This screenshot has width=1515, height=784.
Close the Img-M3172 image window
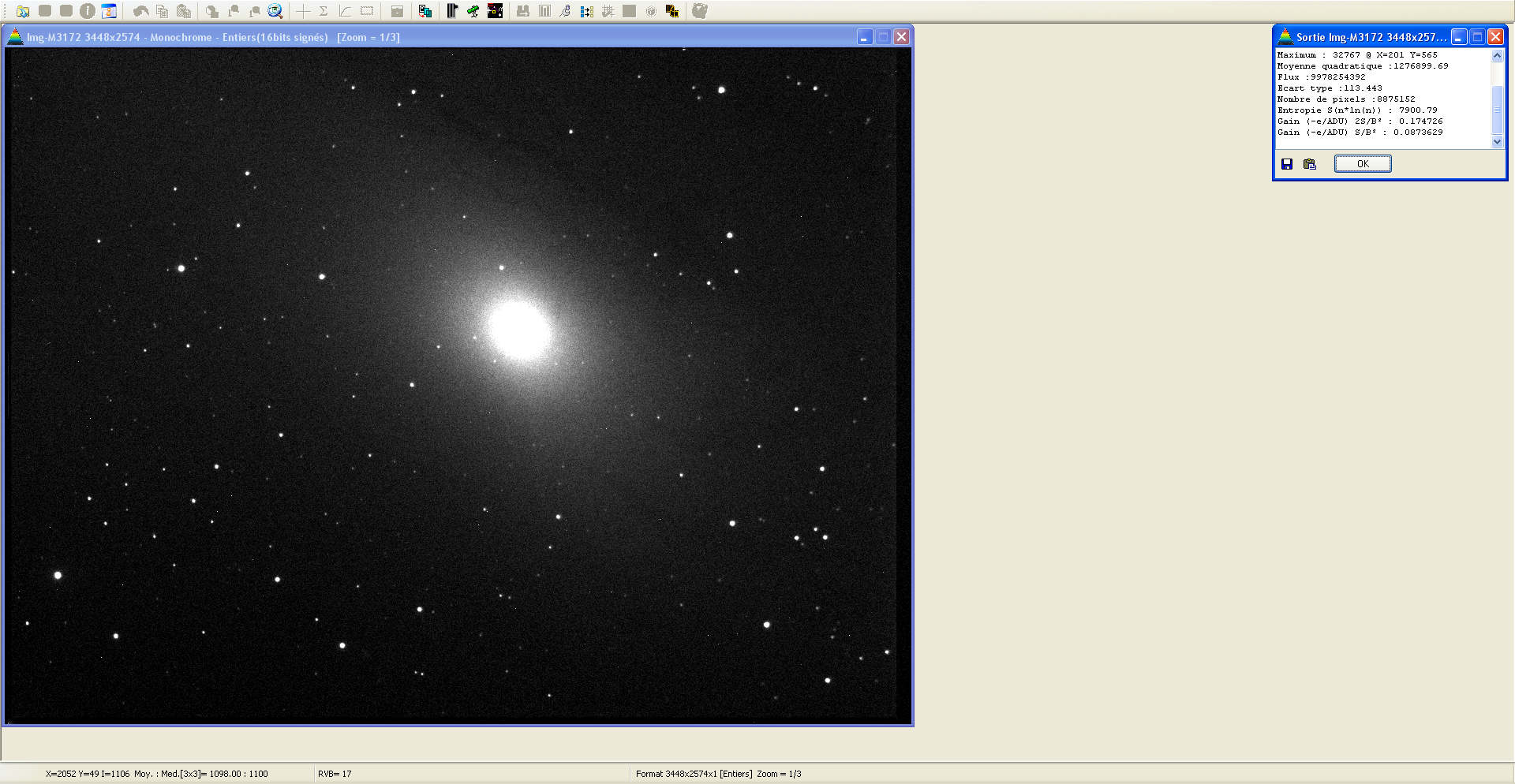(902, 37)
